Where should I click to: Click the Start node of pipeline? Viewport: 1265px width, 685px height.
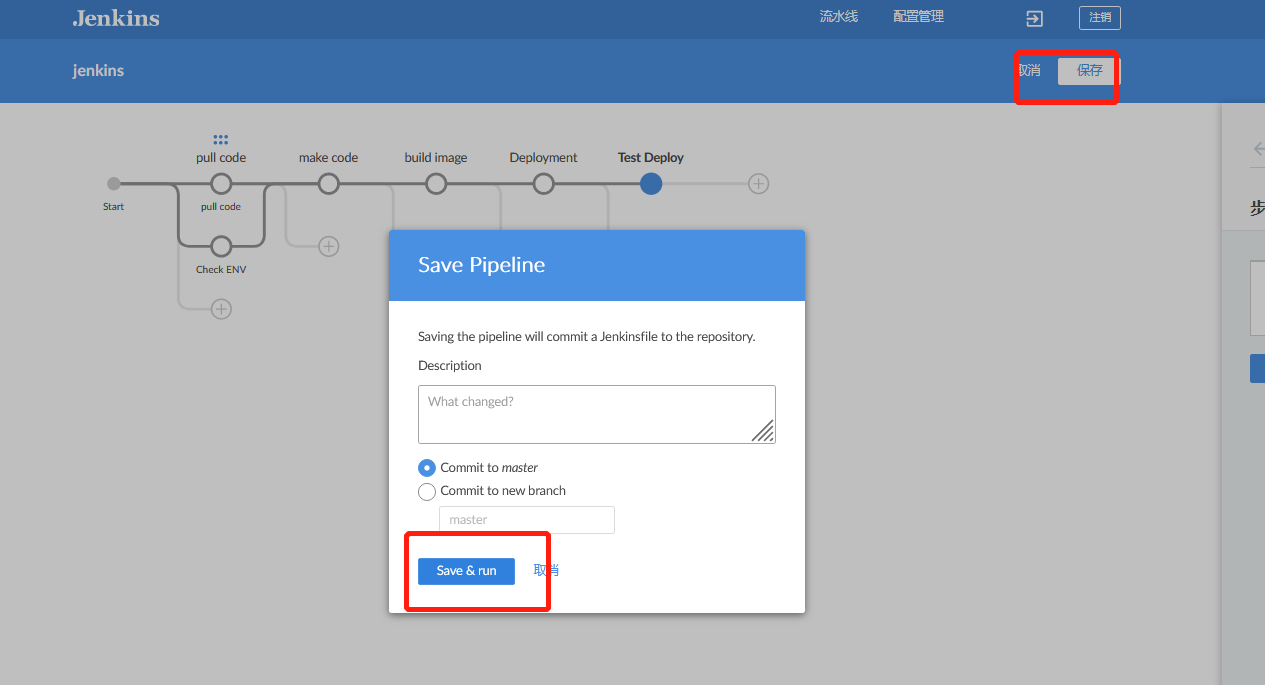tap(114, 184)
